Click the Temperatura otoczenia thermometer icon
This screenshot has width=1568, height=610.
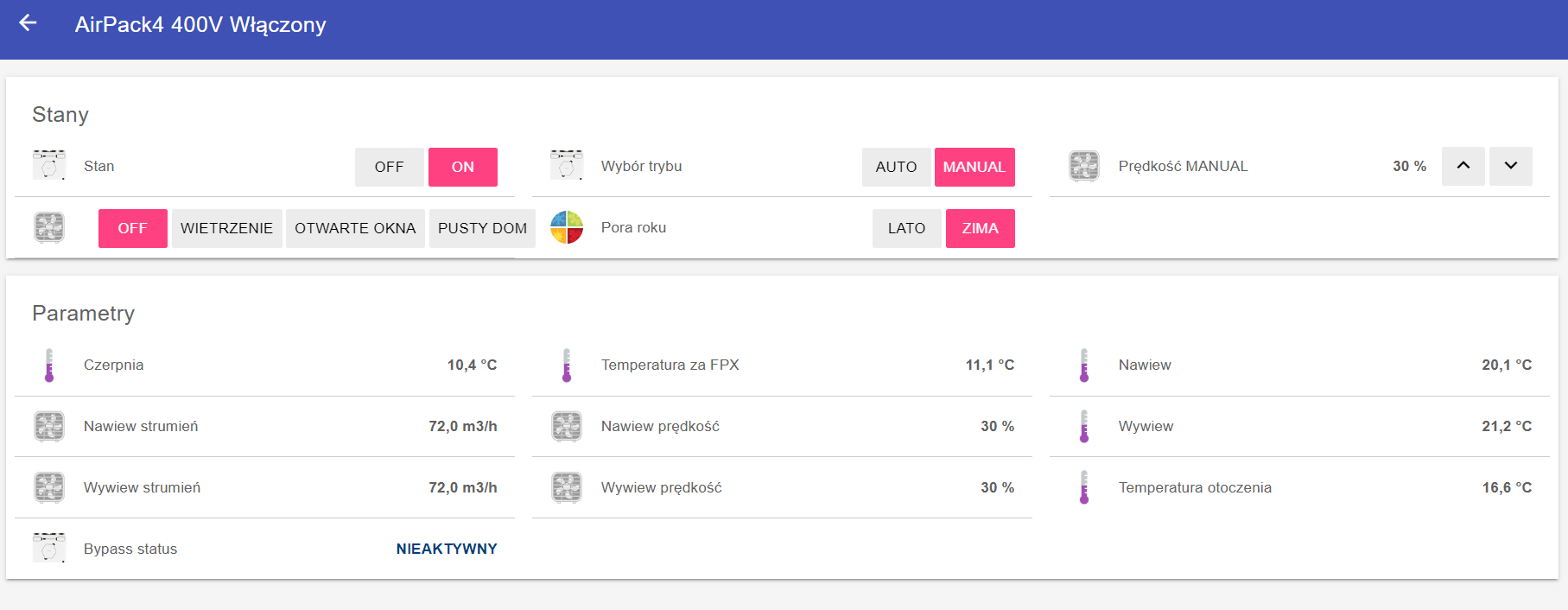pos(1084,487)
